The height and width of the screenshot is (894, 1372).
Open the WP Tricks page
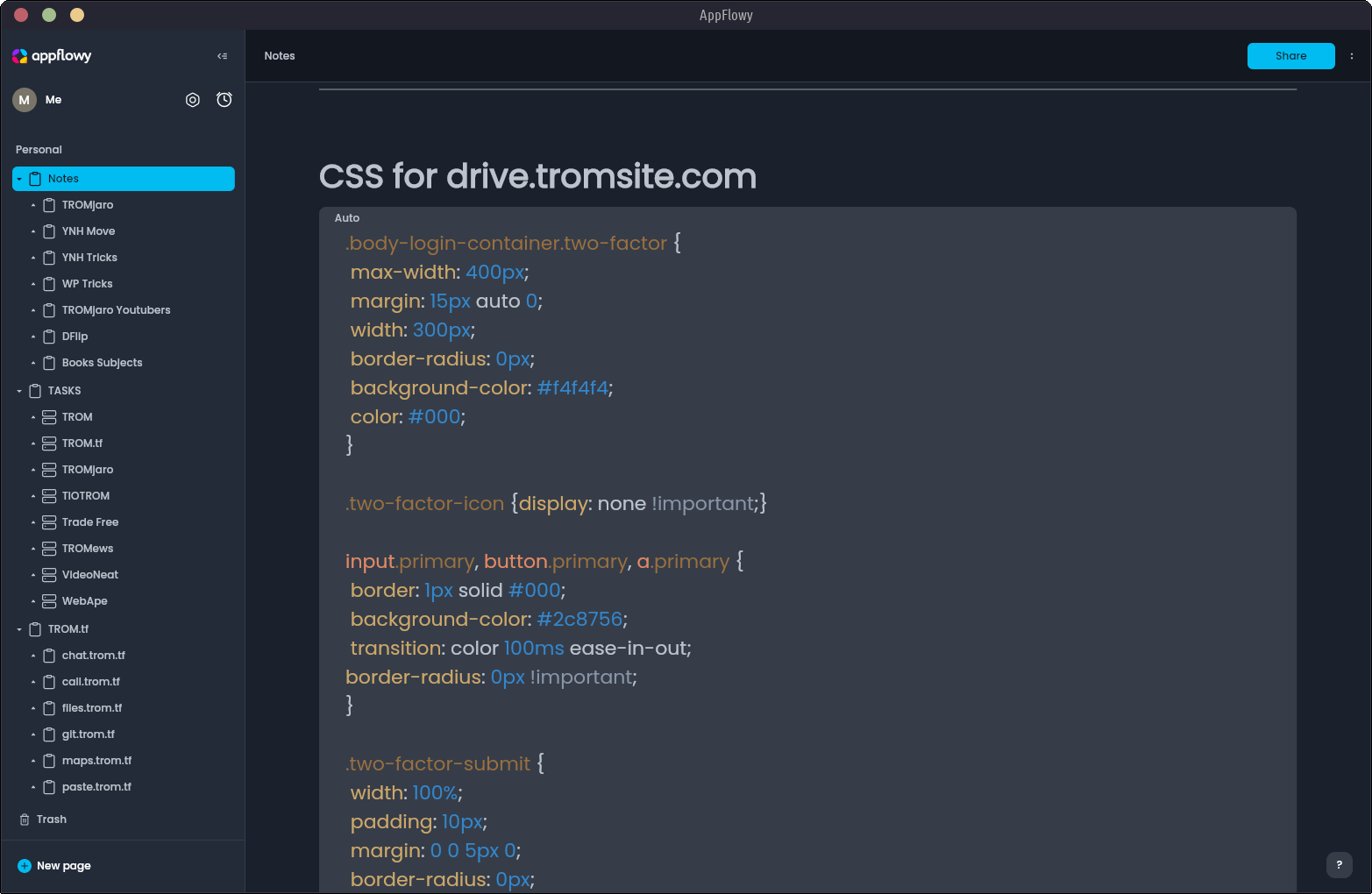[88, 284]
